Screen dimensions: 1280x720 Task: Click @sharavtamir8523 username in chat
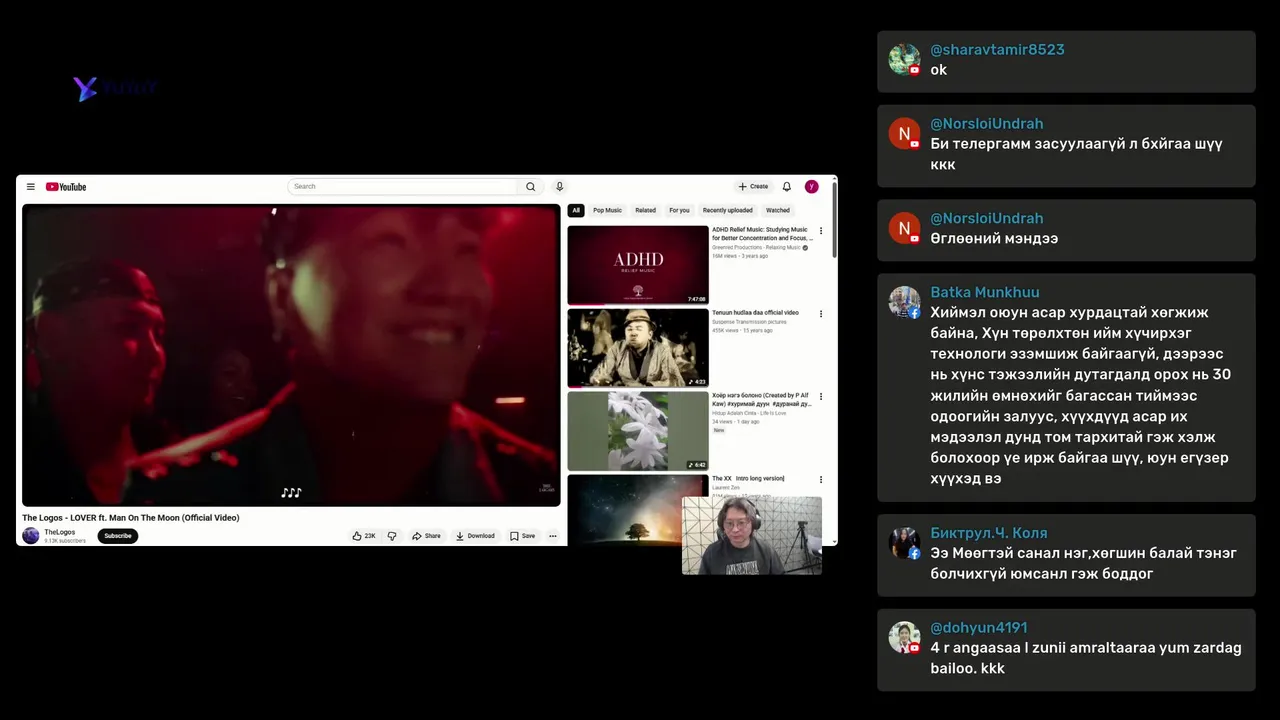pos(997,50)
